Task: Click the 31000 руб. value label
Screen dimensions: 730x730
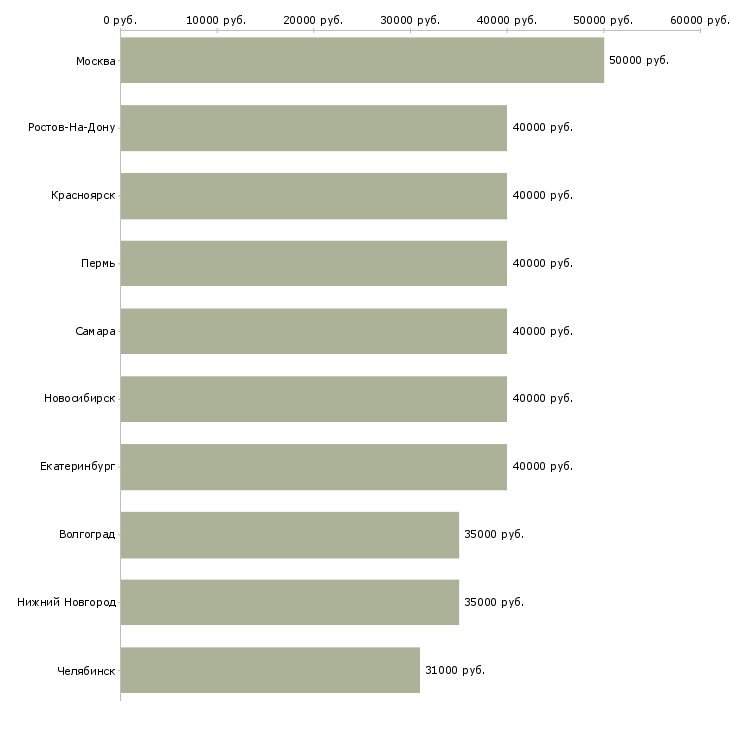Action: tap(454, 670)
